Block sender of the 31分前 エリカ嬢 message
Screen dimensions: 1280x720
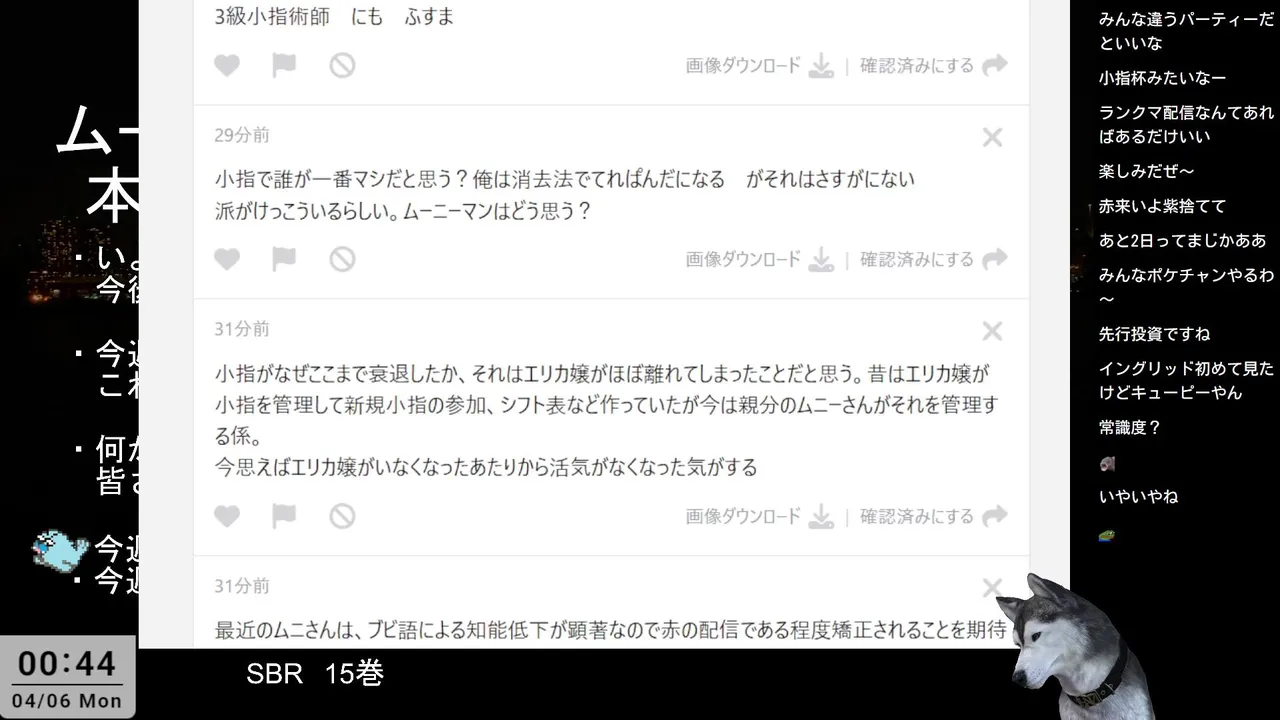[x=343, y=516]
